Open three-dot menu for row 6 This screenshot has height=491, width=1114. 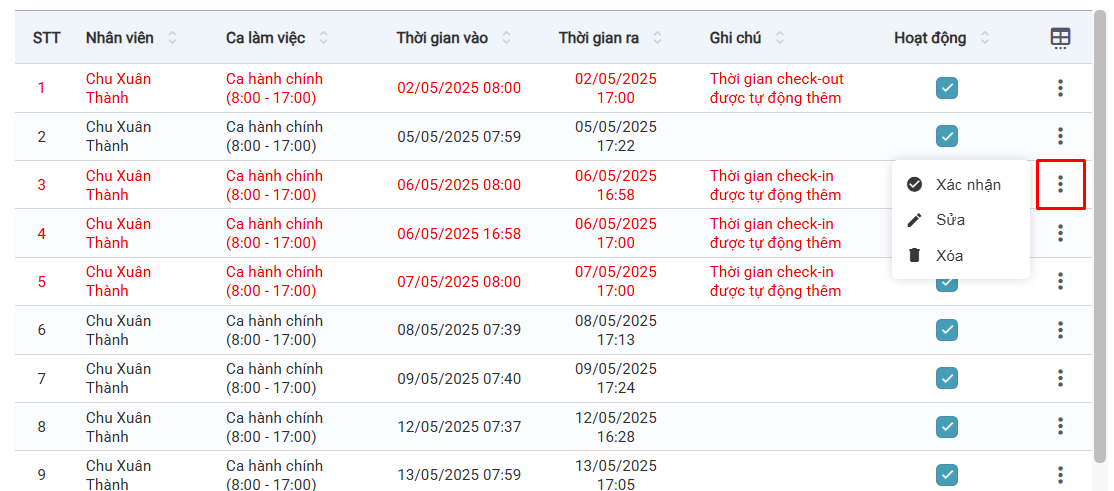tap(1060, 330)
